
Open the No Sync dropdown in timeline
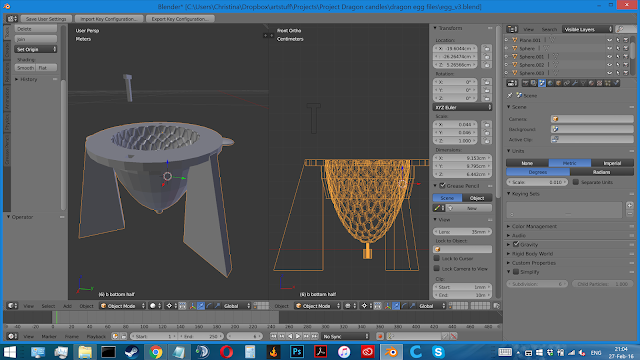[x=345, y=336]
